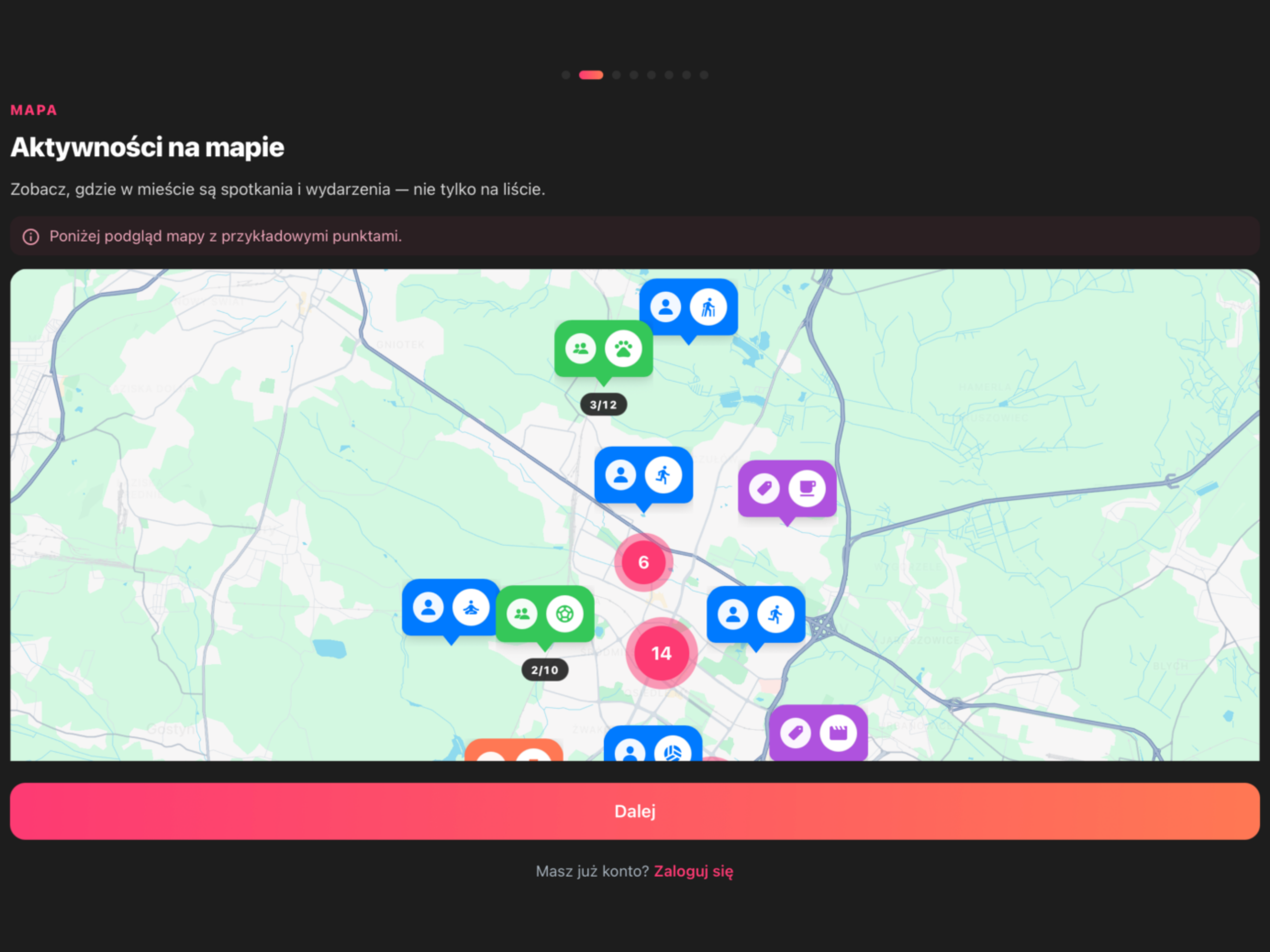
Task: Tap the coffee cup icon on purple marker
Action: point(807,488)
